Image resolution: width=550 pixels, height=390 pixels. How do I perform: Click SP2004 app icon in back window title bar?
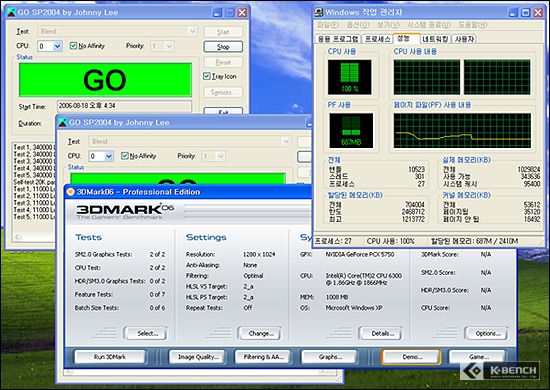tap(11, 13)
